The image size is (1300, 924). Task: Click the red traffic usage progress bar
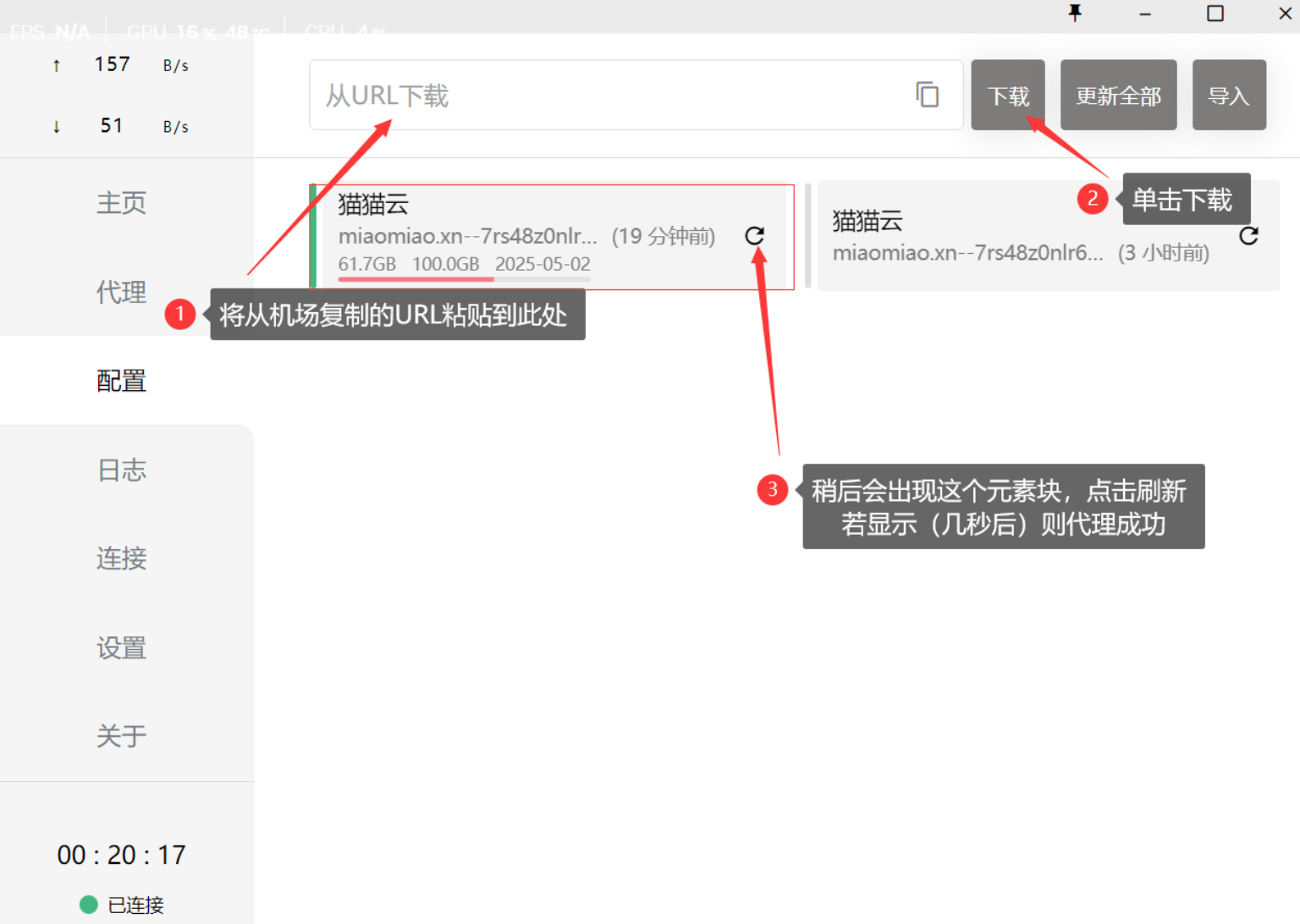click(x=415, y=278)
